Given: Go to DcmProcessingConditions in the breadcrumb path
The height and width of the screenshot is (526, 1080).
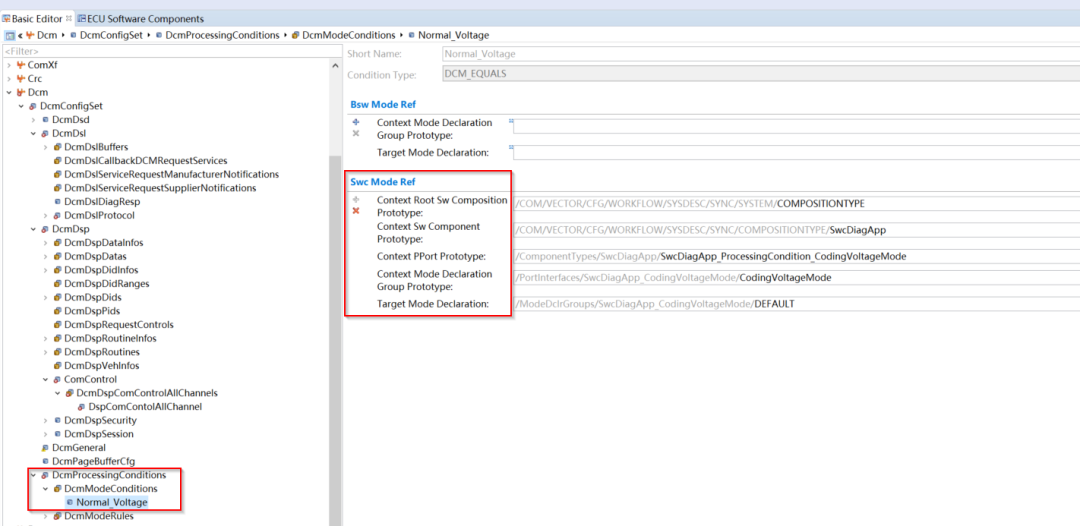Looking at the screenshot, I should pos(222,35).
